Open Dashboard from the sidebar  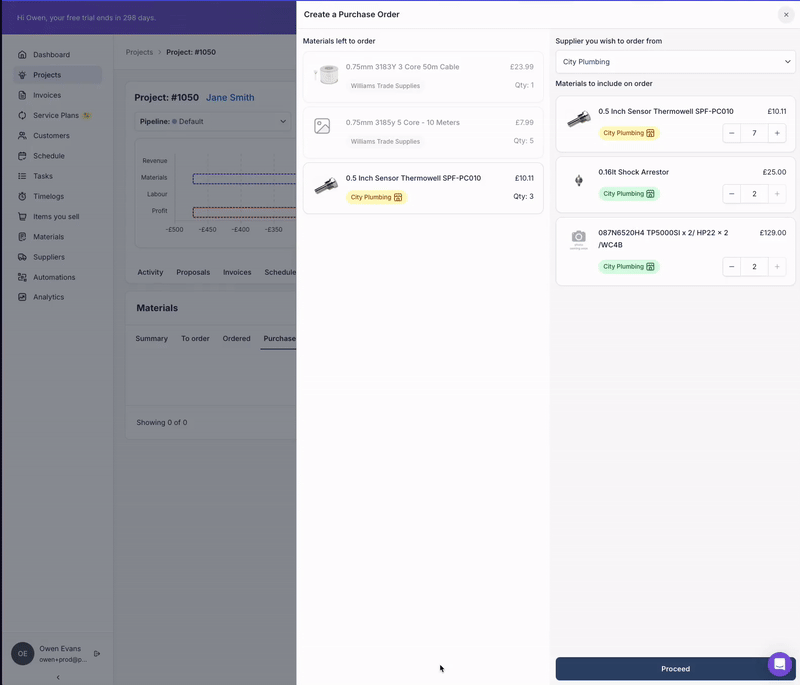[x=51, y=55]
